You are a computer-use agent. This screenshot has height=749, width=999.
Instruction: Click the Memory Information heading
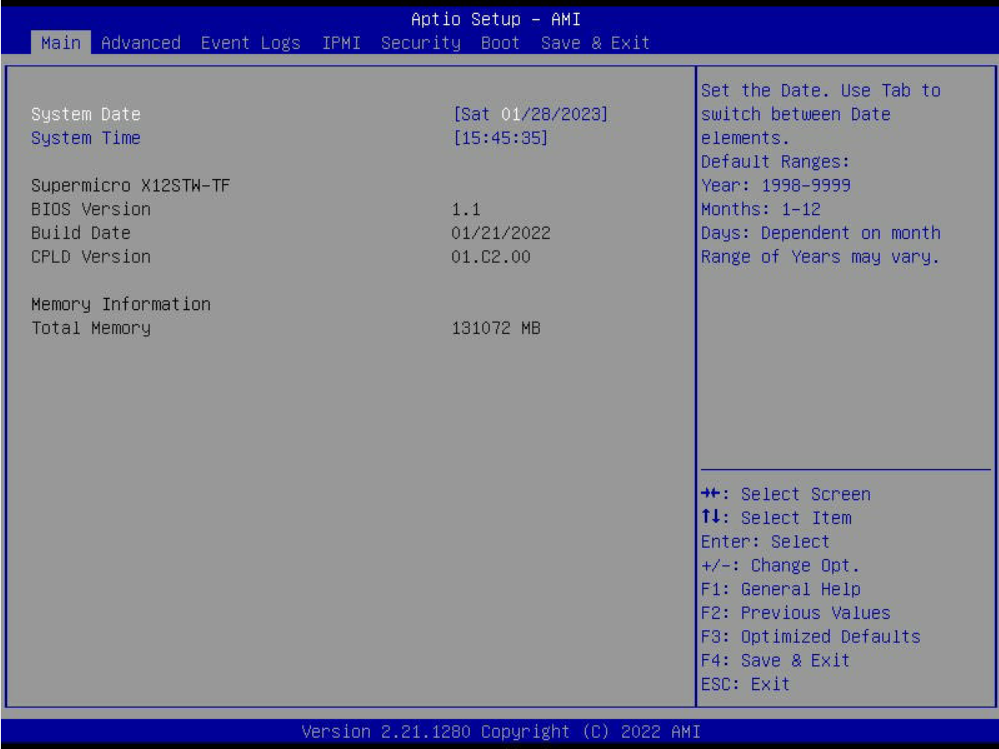pyautogui.click(x=121, y=304)
